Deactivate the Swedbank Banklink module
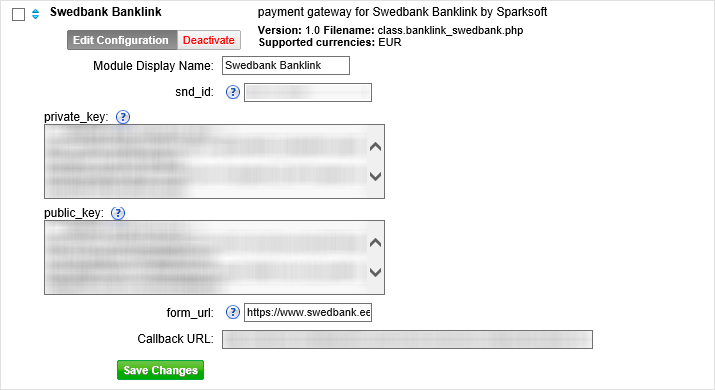Image resolution: width=715 pixels, height=390 pixels. [208, 40]
